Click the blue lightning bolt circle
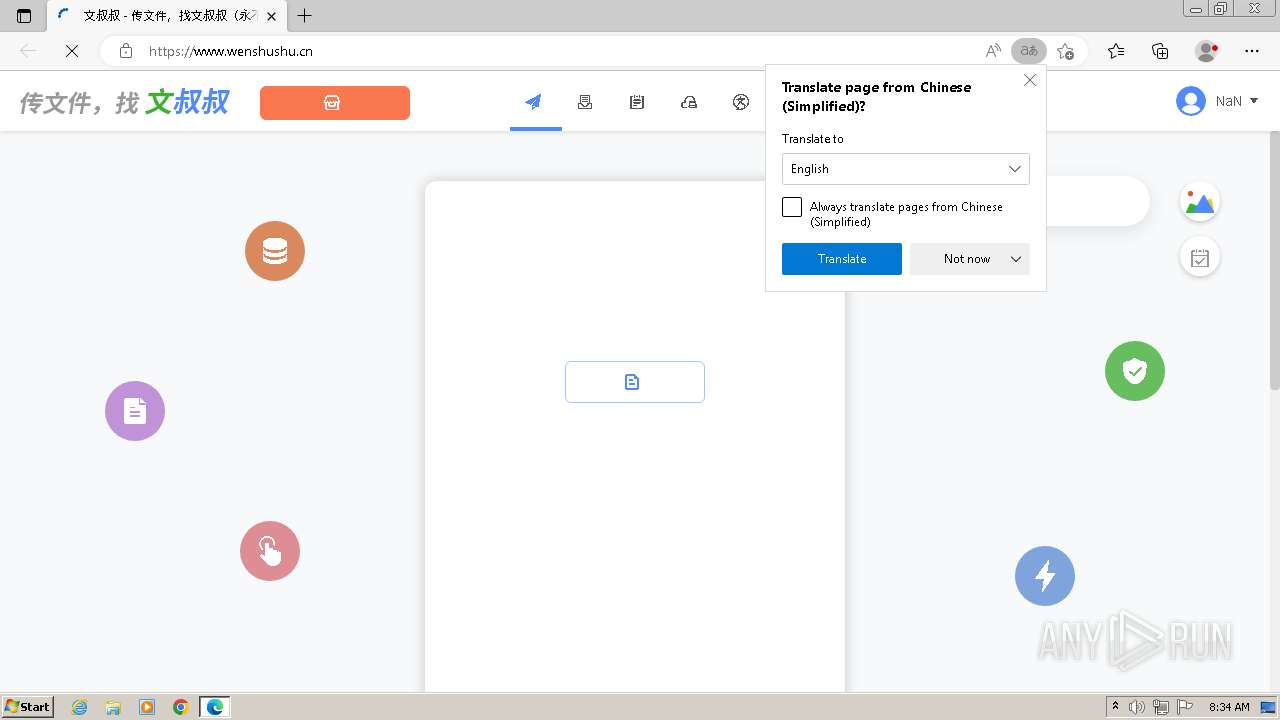The width and height of the screenshot is (1280, 720). tap(1045, 576)
